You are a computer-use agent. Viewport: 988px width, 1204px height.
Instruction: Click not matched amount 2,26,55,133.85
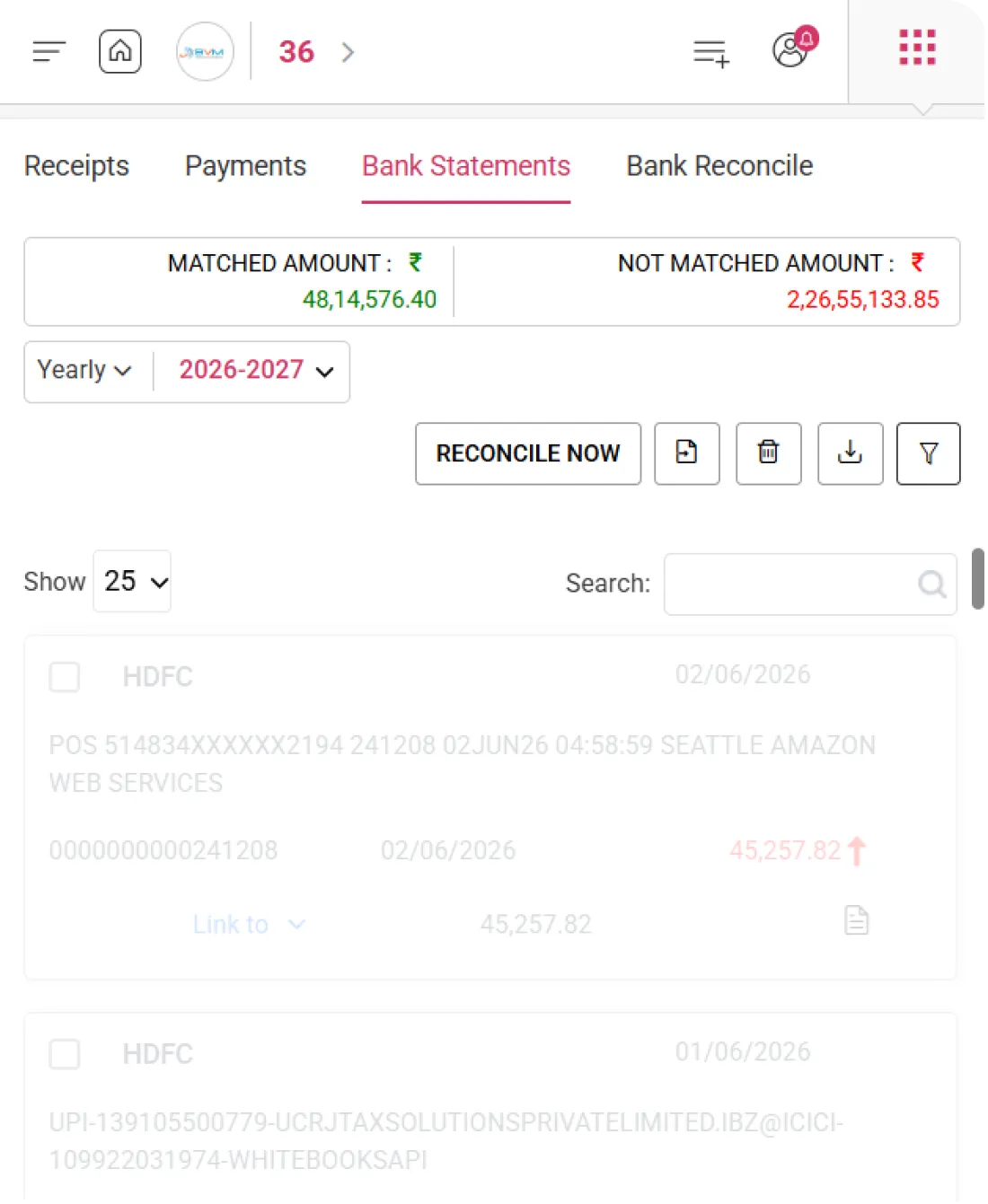click(x=863, y=299)
